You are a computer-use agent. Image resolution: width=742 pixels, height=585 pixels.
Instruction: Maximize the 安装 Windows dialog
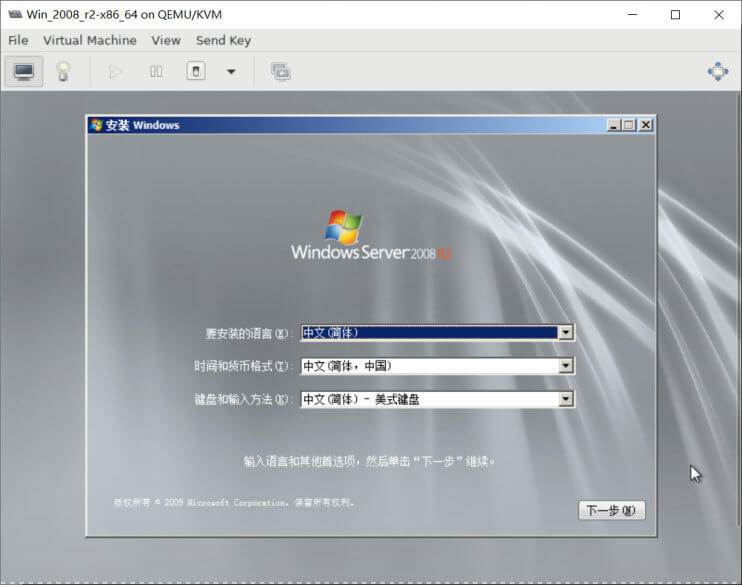[x=629, y=125]
